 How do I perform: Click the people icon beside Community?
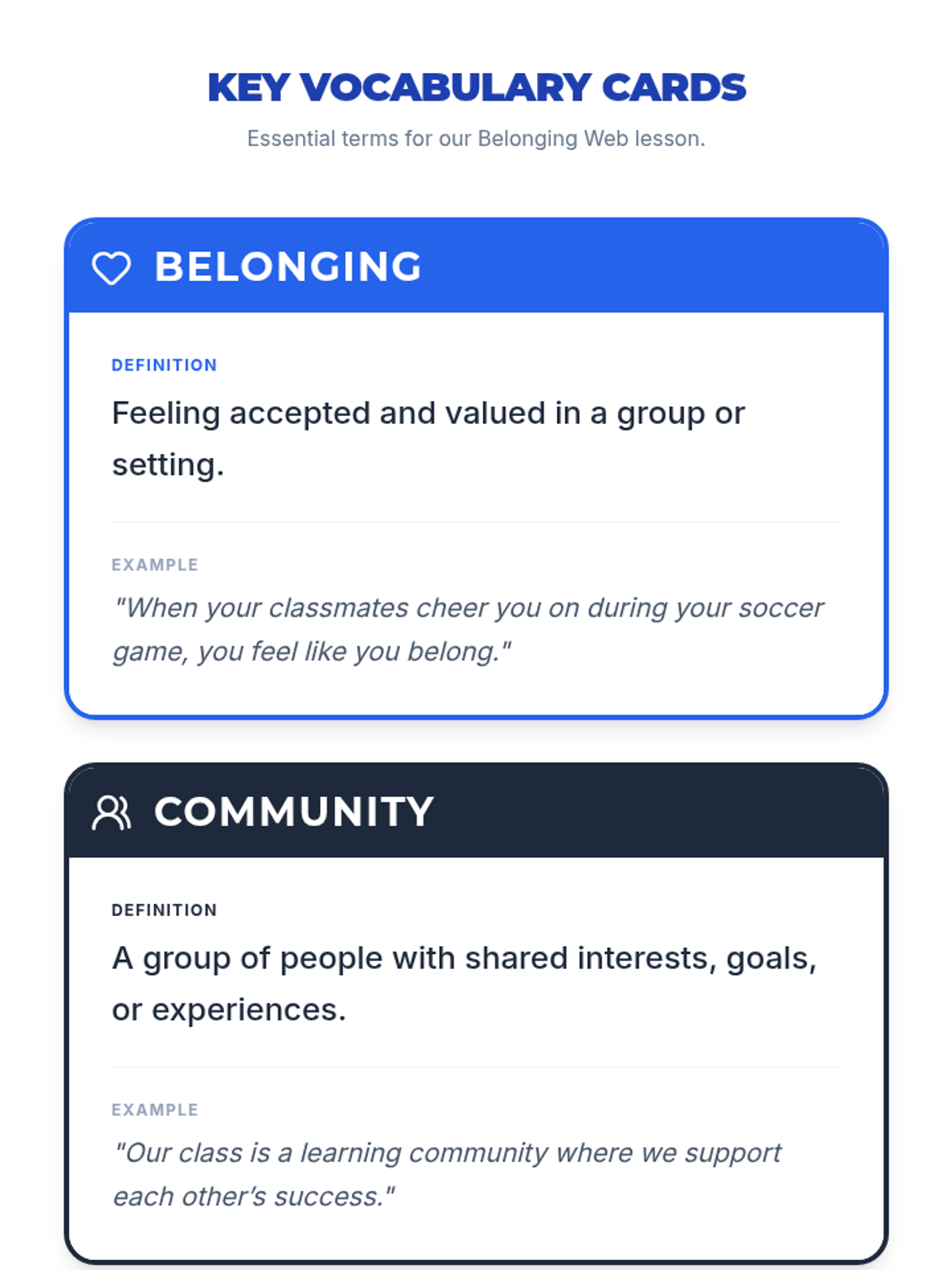tap(111, 813)
